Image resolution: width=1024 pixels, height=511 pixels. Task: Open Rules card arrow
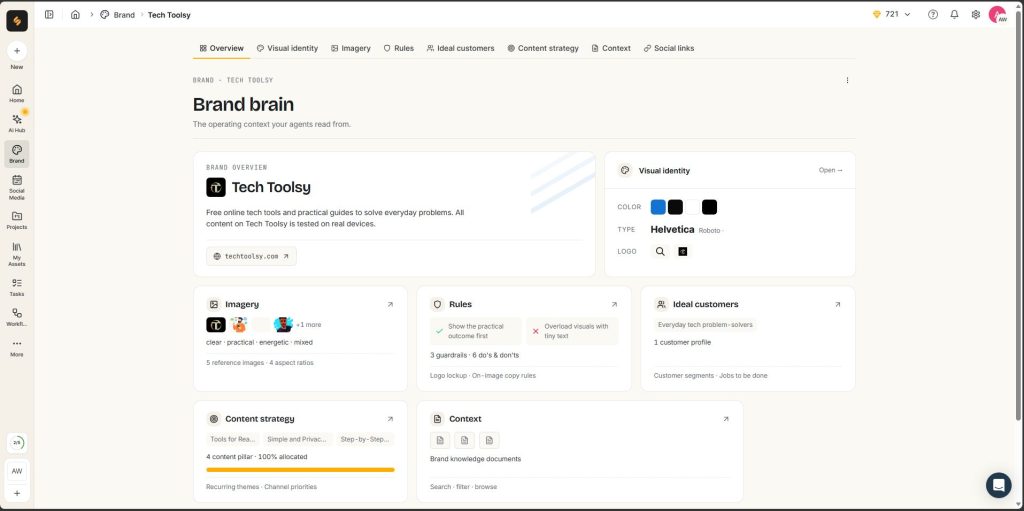tap(614, 305)
